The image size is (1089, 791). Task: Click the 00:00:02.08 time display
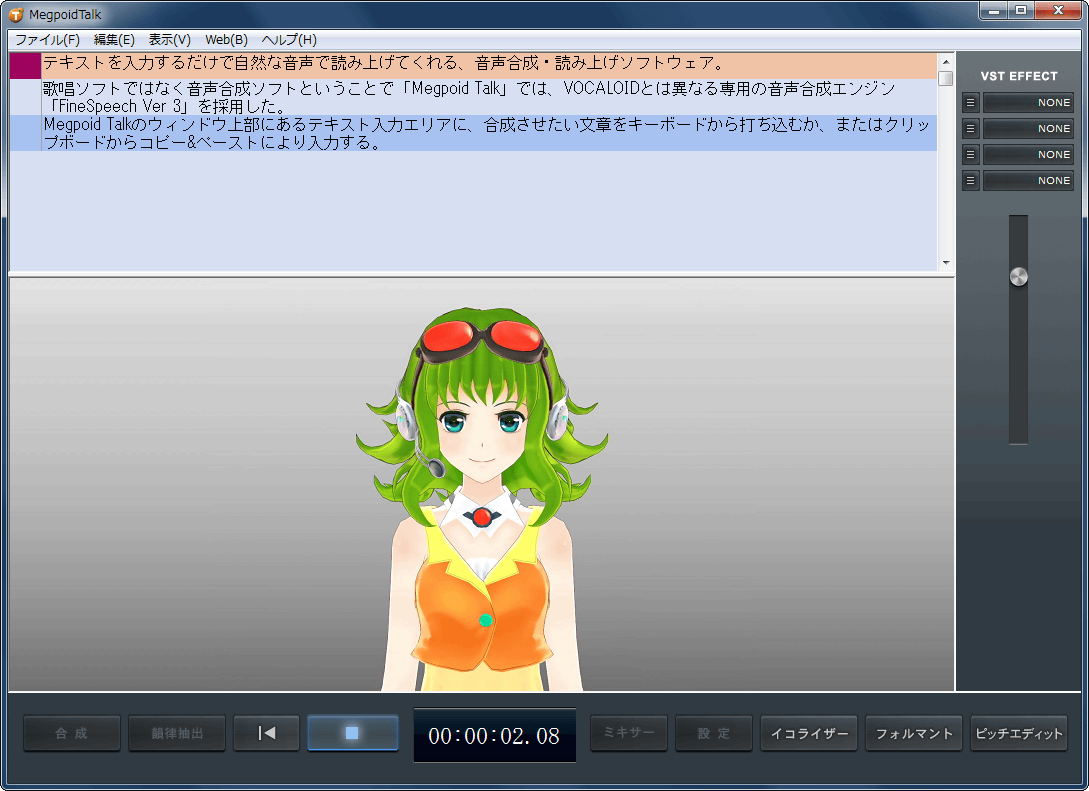494,735
